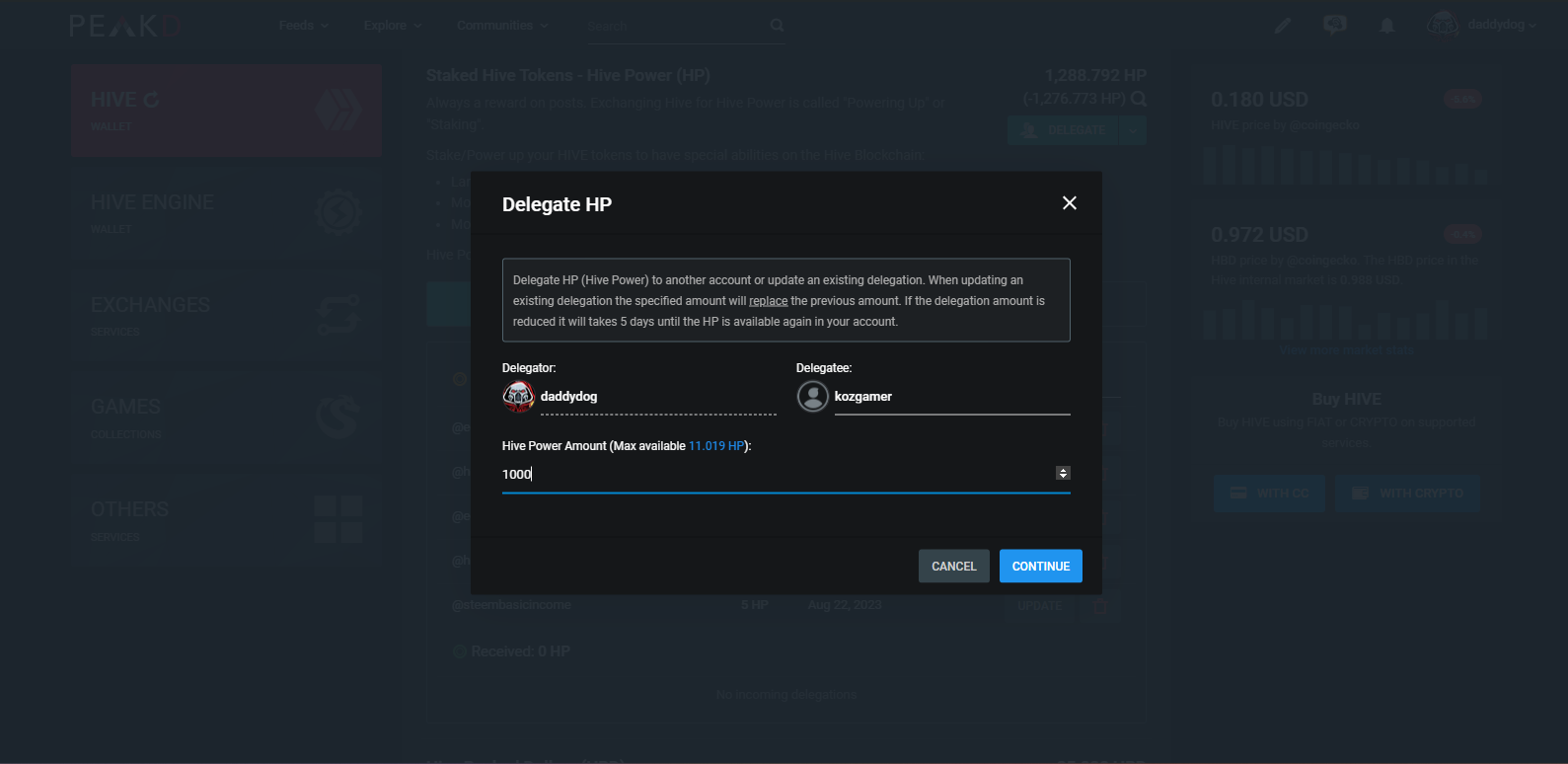Click the gear icon on HIVE ENGINE card
The width and height of the screenshot is (1568, 764).
[338, 212]
